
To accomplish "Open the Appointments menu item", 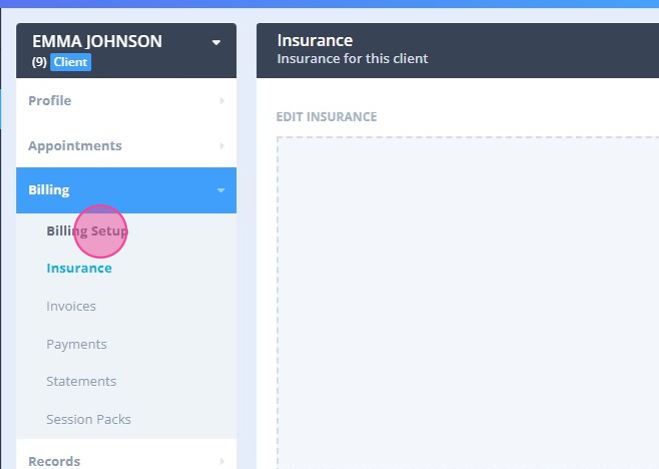I will 75,146.
